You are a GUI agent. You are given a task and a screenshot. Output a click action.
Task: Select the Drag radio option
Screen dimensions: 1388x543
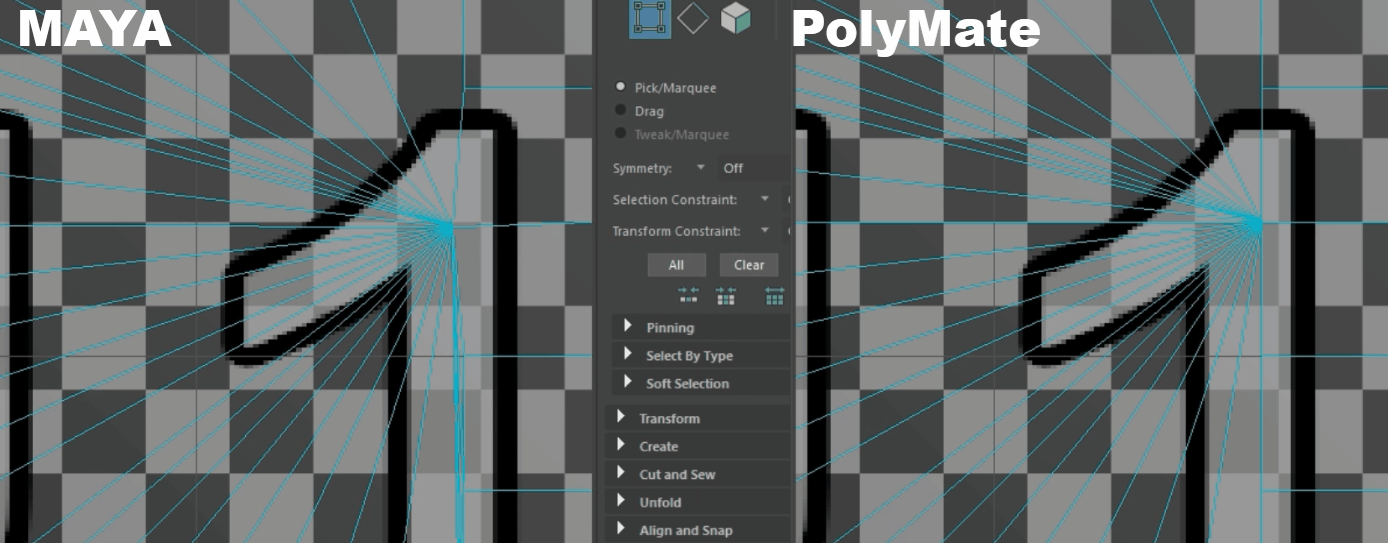click(x=621, y=111)
